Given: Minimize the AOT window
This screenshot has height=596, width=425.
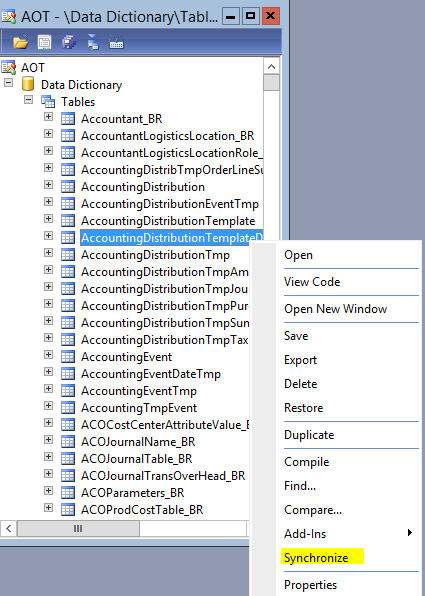Looking at the screenshot, I should (230, 16).
